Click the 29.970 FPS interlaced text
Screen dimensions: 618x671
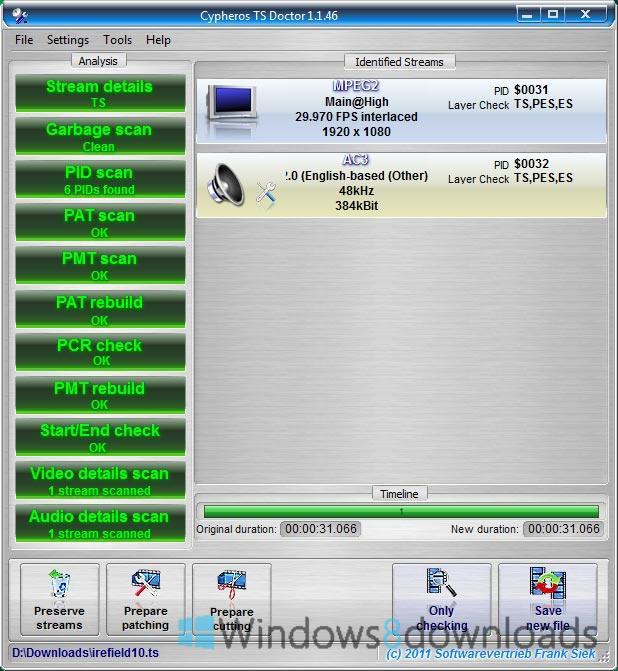356,116
